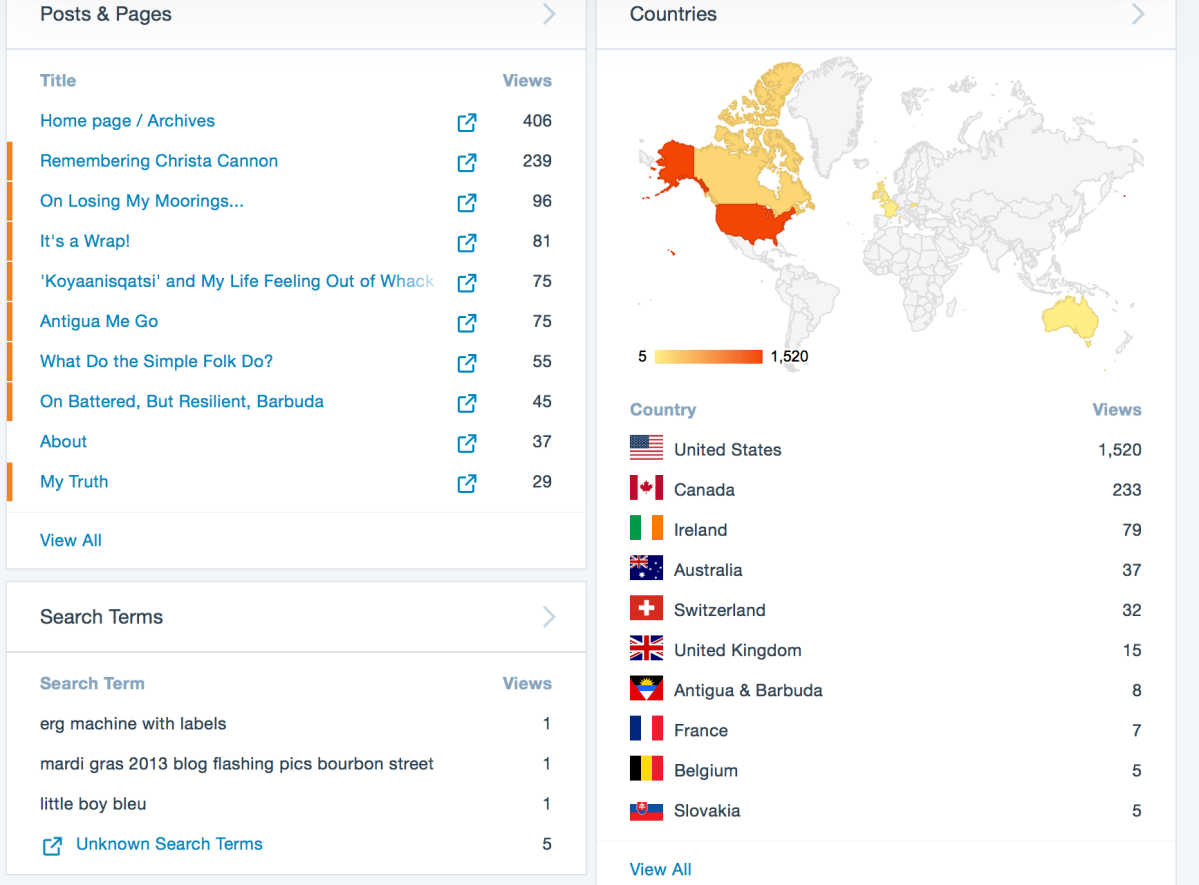Screen dimensions: 1199x885
Task: Open 'On Battered, But Resilient, Barbuda' post
Action: 182,401
